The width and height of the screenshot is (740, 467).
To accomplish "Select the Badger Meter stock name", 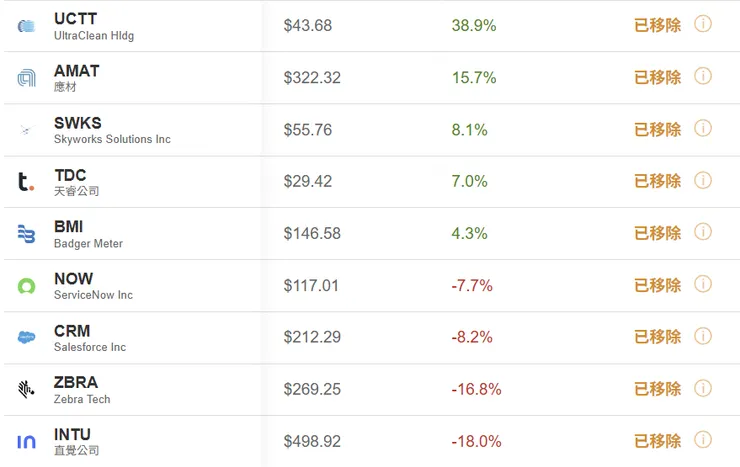I will click(88, 243).
